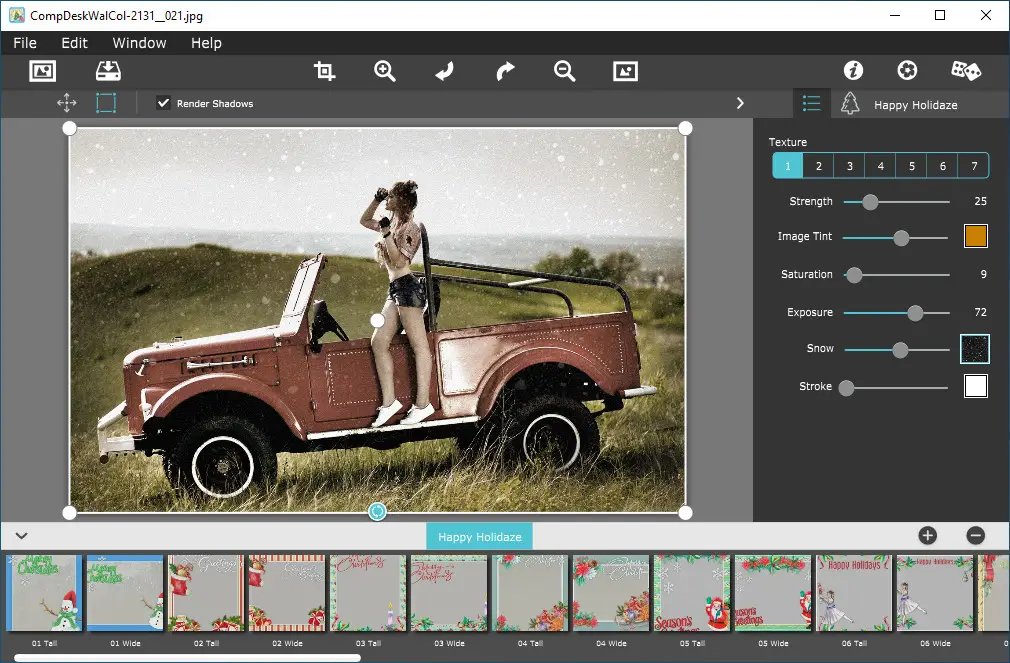Click the Happy Holidaze category button
The image size is (1010, 663).
tap(479, 537)
